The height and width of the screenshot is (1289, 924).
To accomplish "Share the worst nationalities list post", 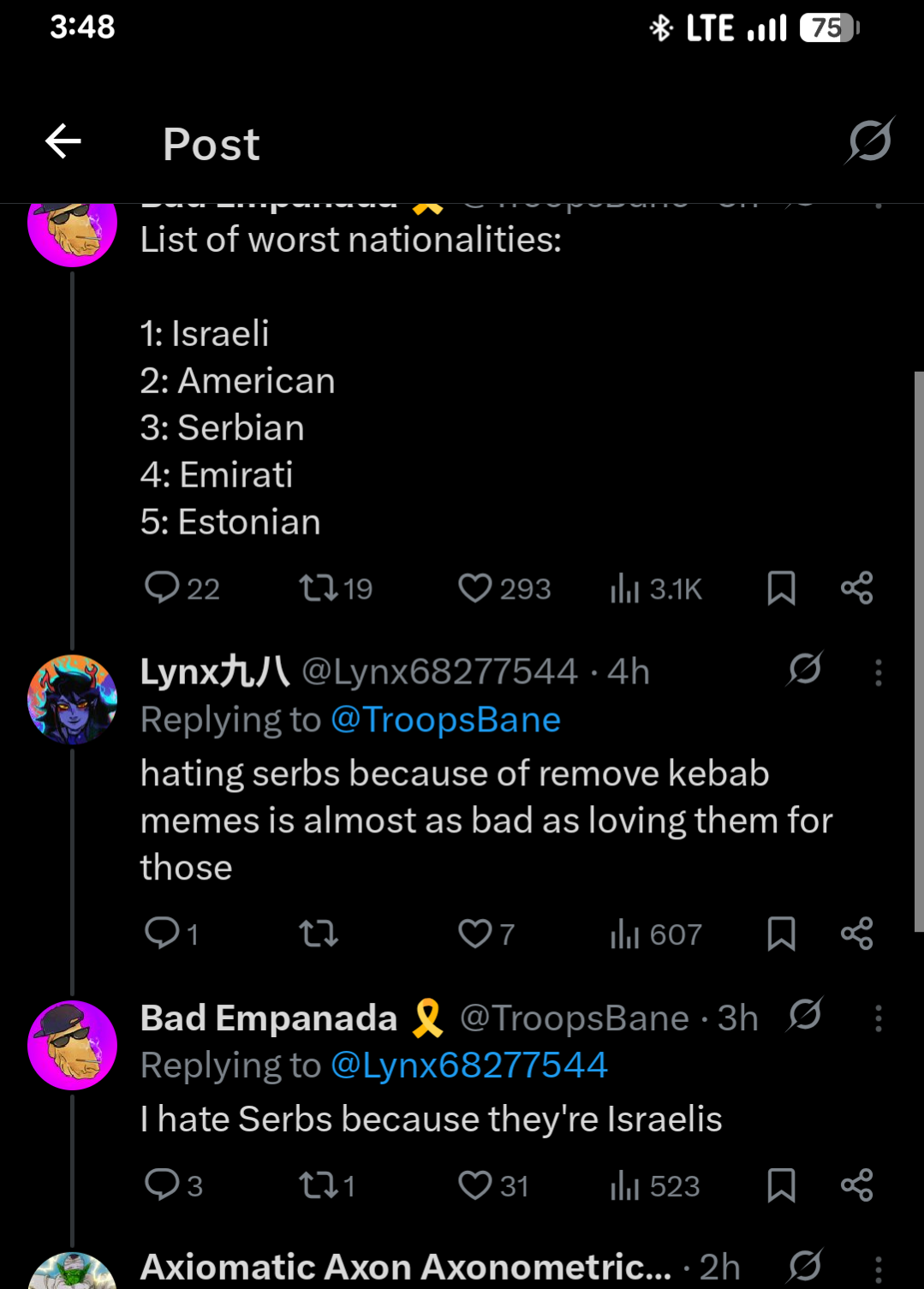I will coord(856,588).
